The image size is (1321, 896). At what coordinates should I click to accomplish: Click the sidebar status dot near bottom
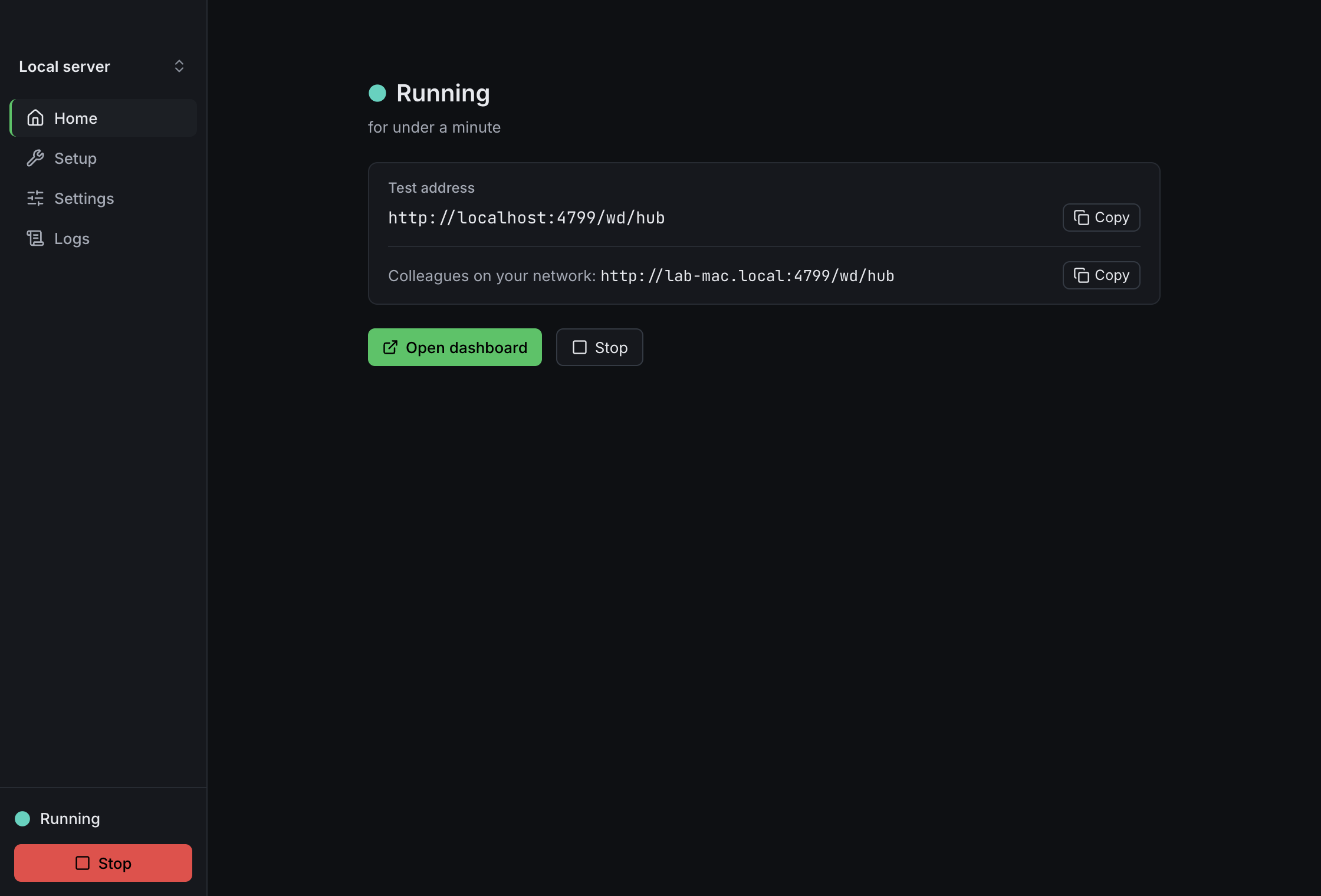click(22, 819)
